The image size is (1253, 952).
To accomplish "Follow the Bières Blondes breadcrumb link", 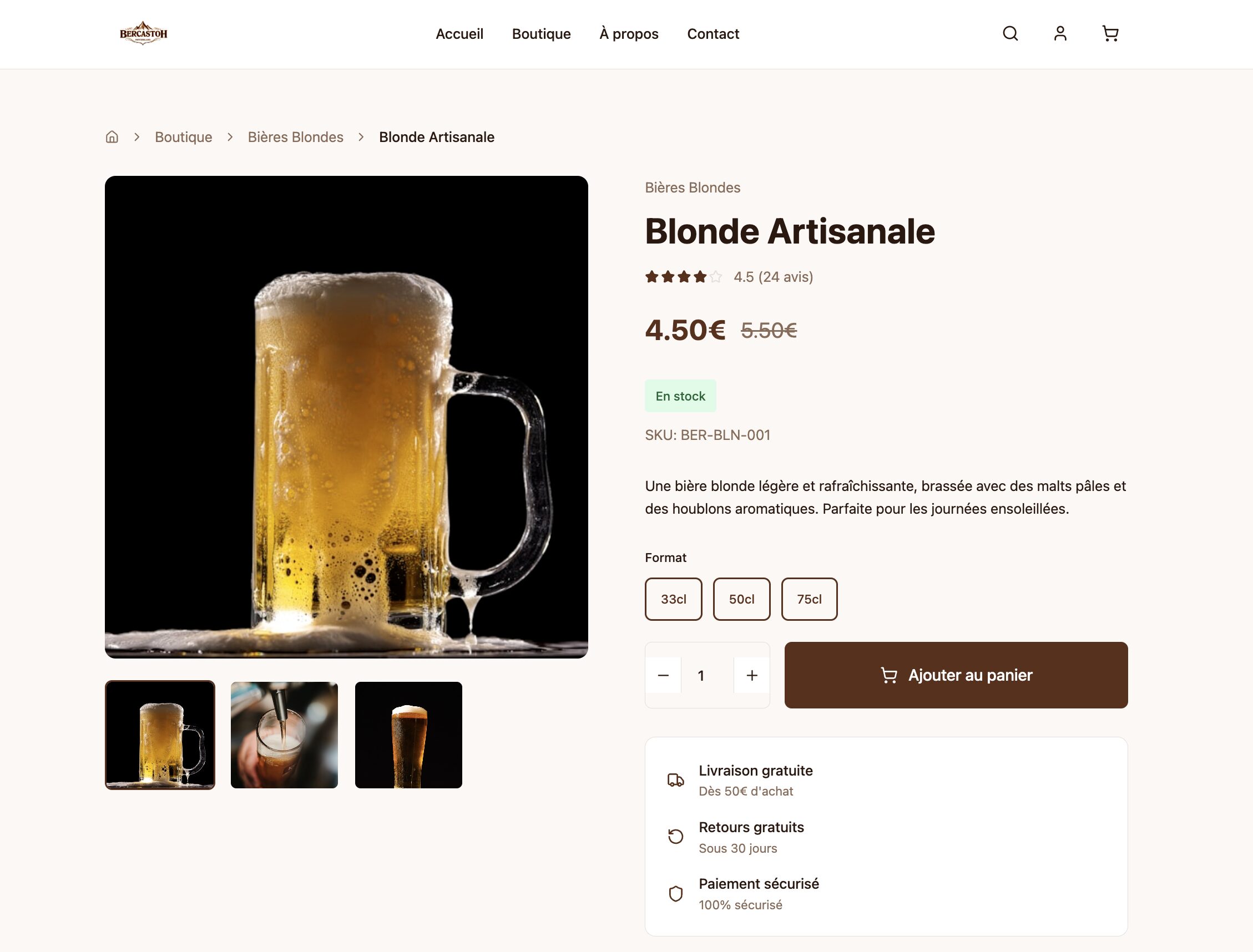I will (295, 137).
